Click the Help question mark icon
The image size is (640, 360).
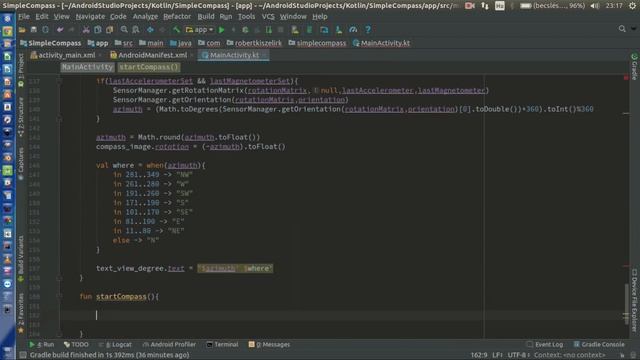pos(368,29)
